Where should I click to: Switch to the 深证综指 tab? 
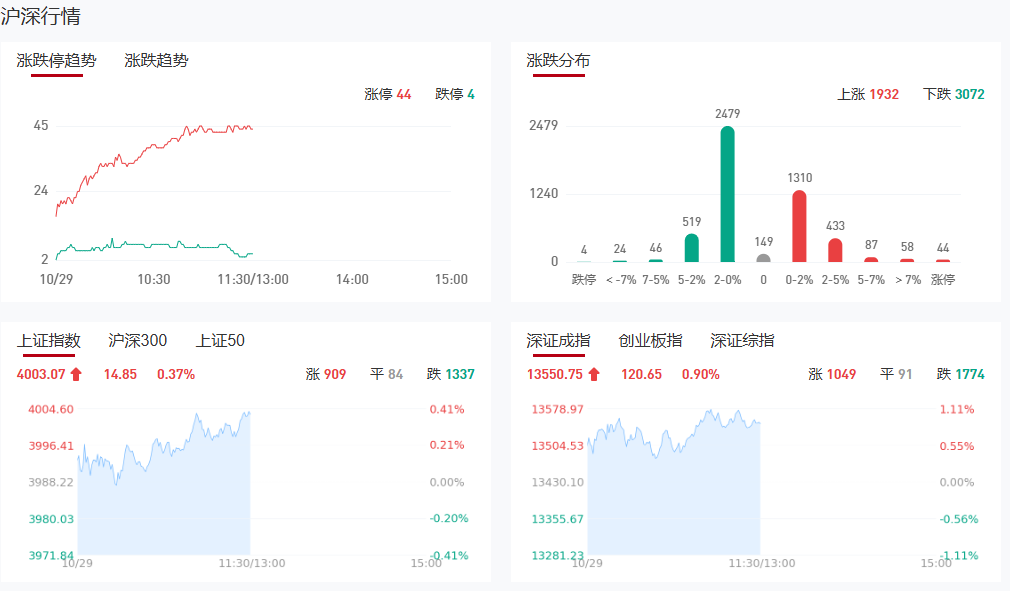pos(742,341)
